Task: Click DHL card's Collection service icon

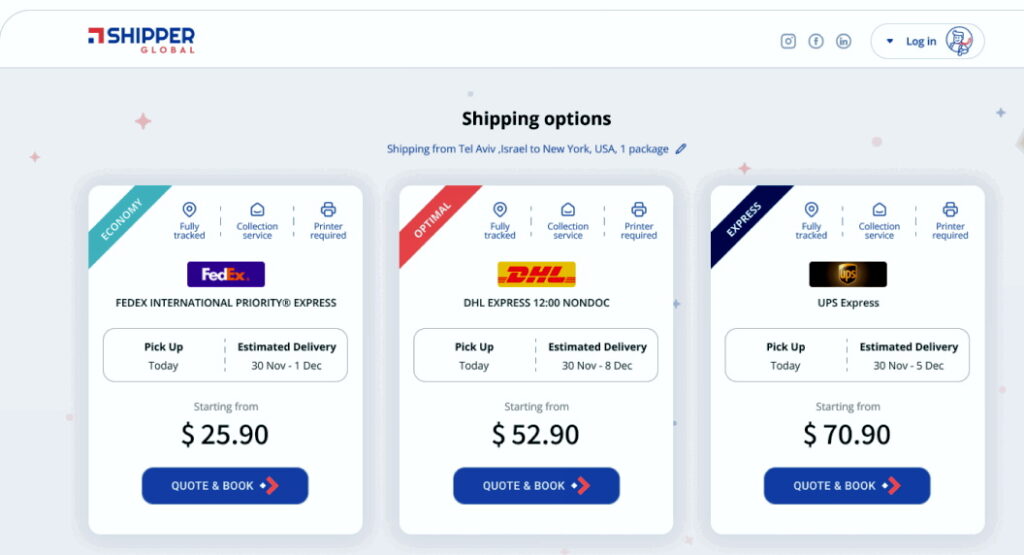Action: click(568, 210)
